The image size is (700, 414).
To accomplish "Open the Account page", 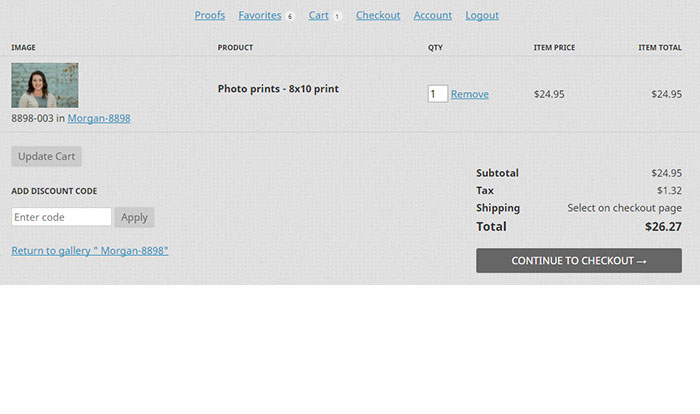I will click(433, 15).
